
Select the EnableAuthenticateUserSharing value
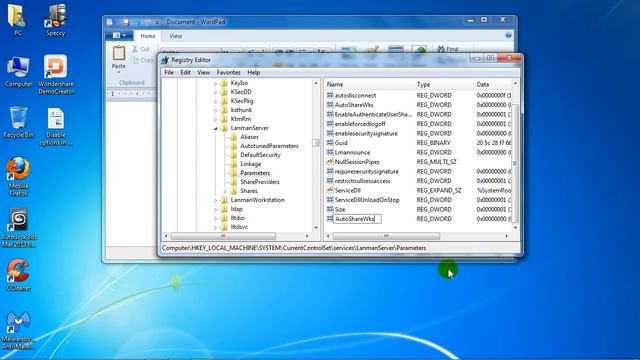[373, 114]
